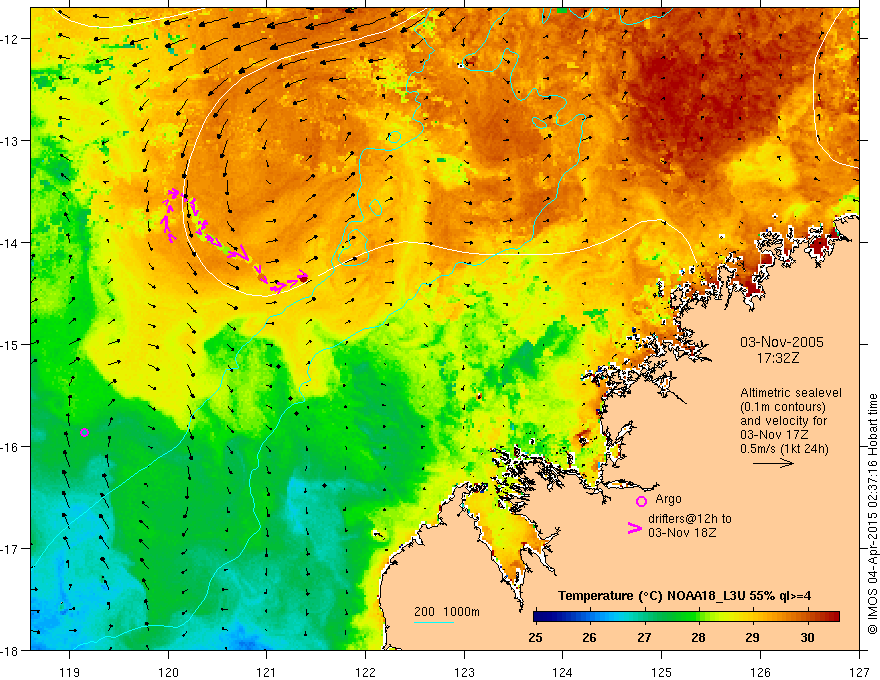The height and width of the screenshot is (680, 880).
Task: Click the text '03-Nov 17Z' in velocity description
Action: click(774, 435)
